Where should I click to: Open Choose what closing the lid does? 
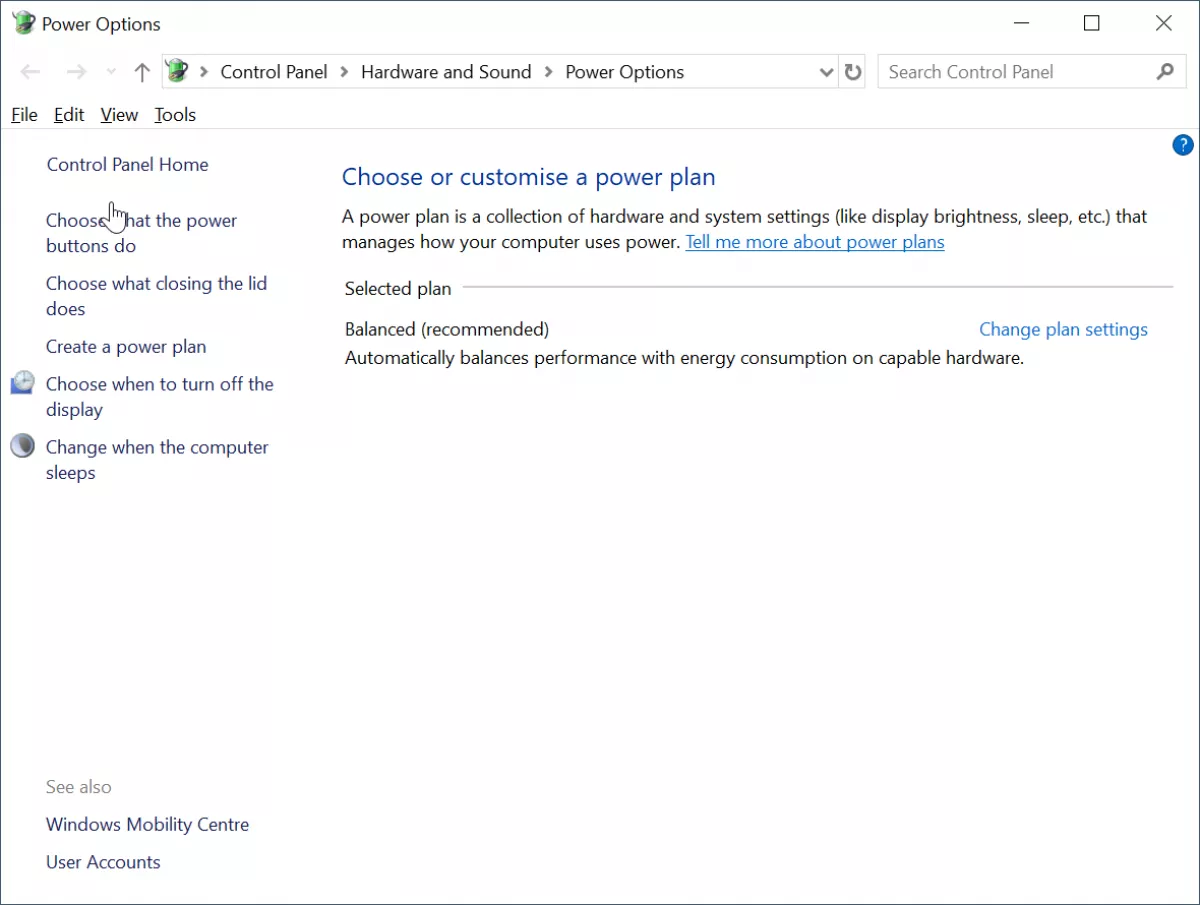[156, 296]
